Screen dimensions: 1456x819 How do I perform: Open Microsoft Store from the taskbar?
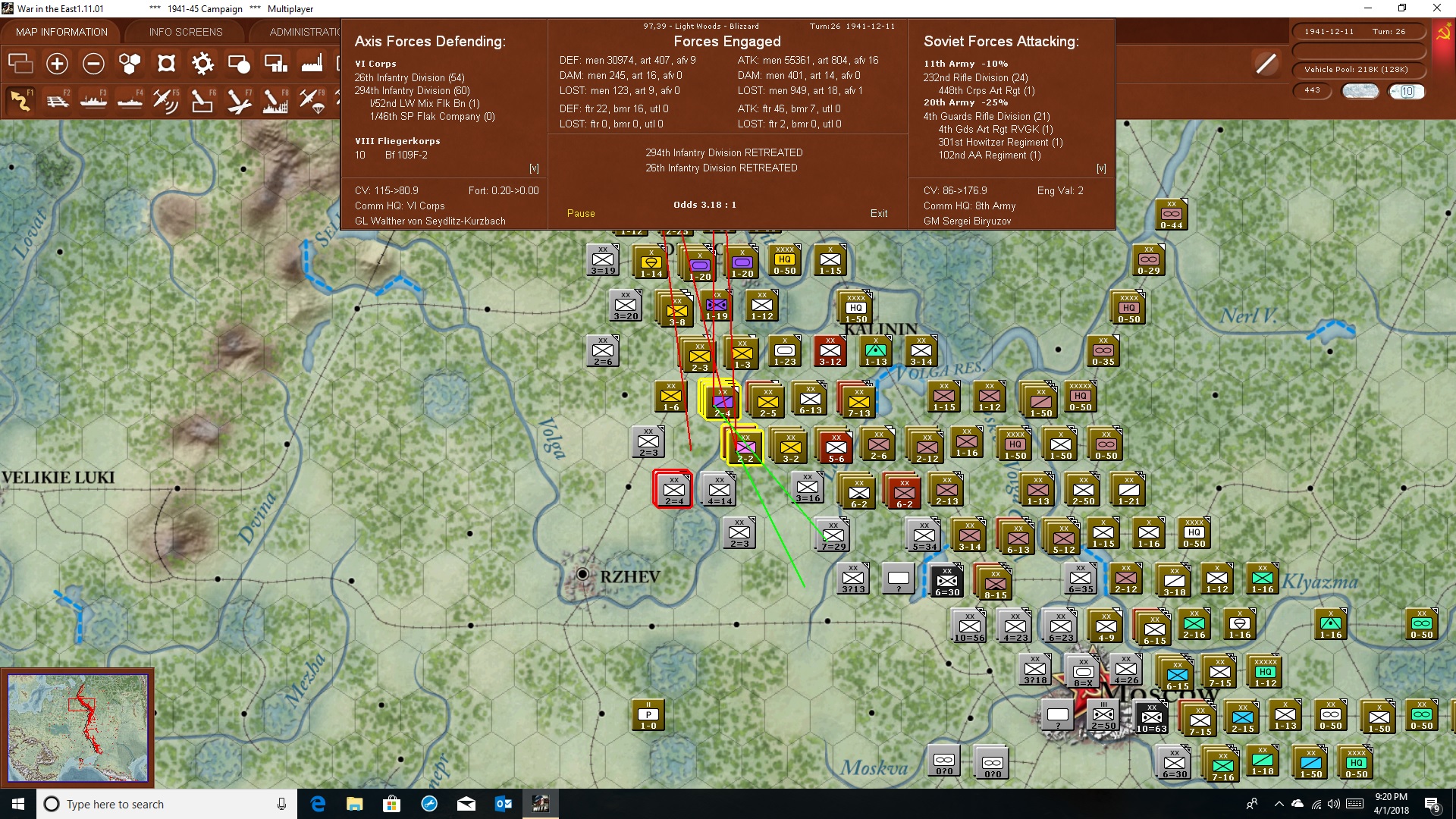392,804
